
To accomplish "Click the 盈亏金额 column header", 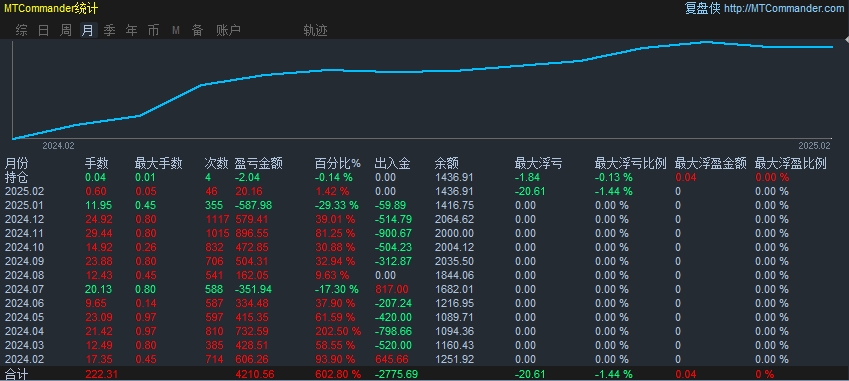I will coord(258,163).
